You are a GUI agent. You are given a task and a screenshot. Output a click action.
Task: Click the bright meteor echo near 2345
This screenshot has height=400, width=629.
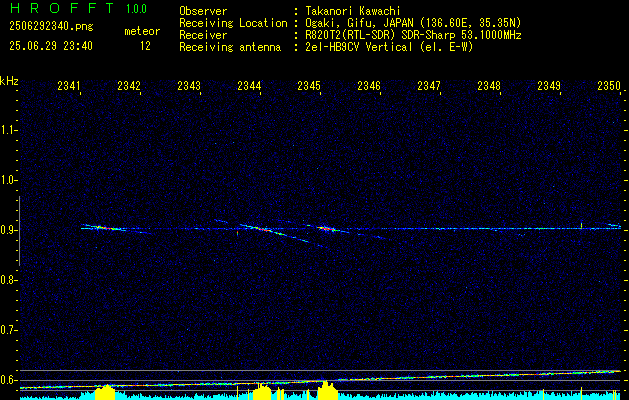point(326,229)
